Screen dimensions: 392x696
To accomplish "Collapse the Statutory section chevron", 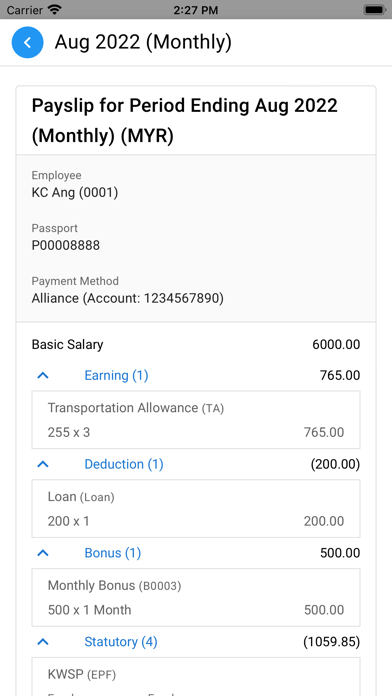I will (43, 642).
